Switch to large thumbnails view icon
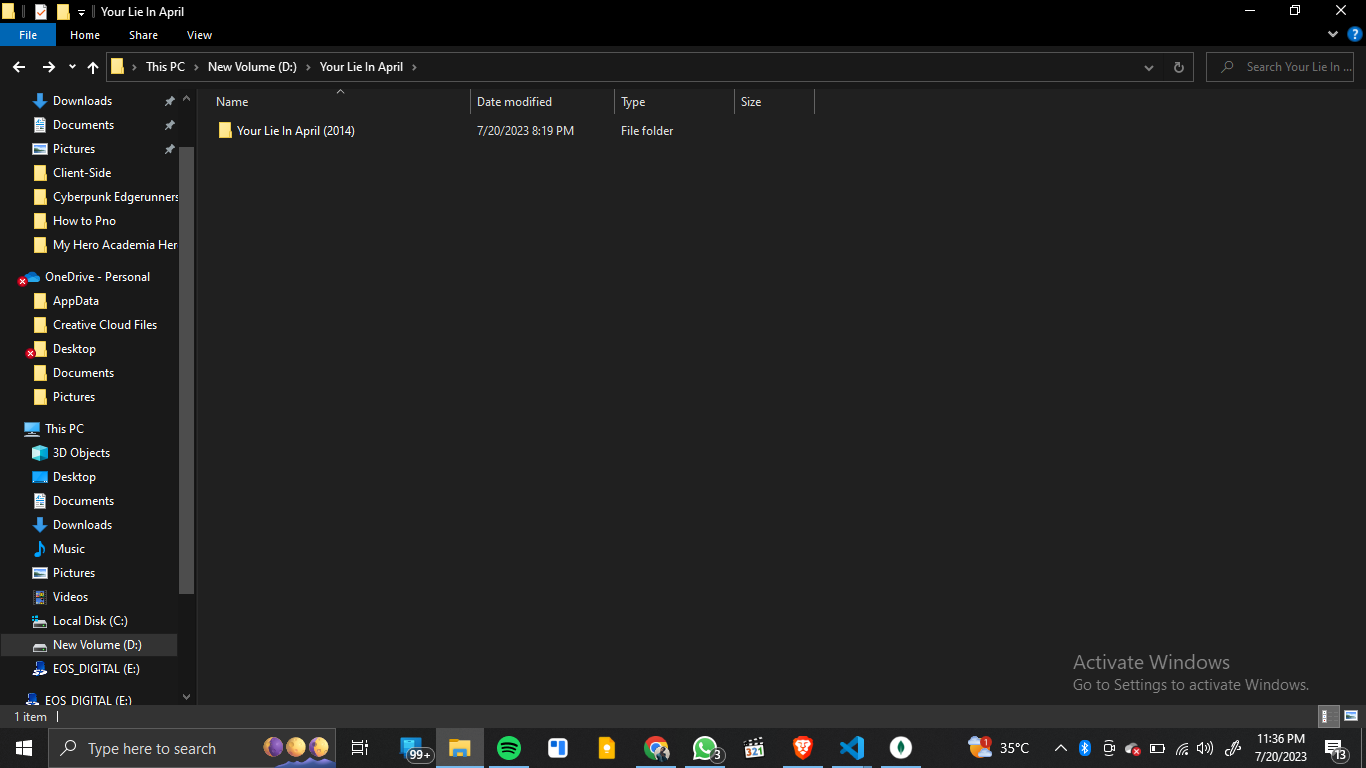 [x=1350, y=716]
